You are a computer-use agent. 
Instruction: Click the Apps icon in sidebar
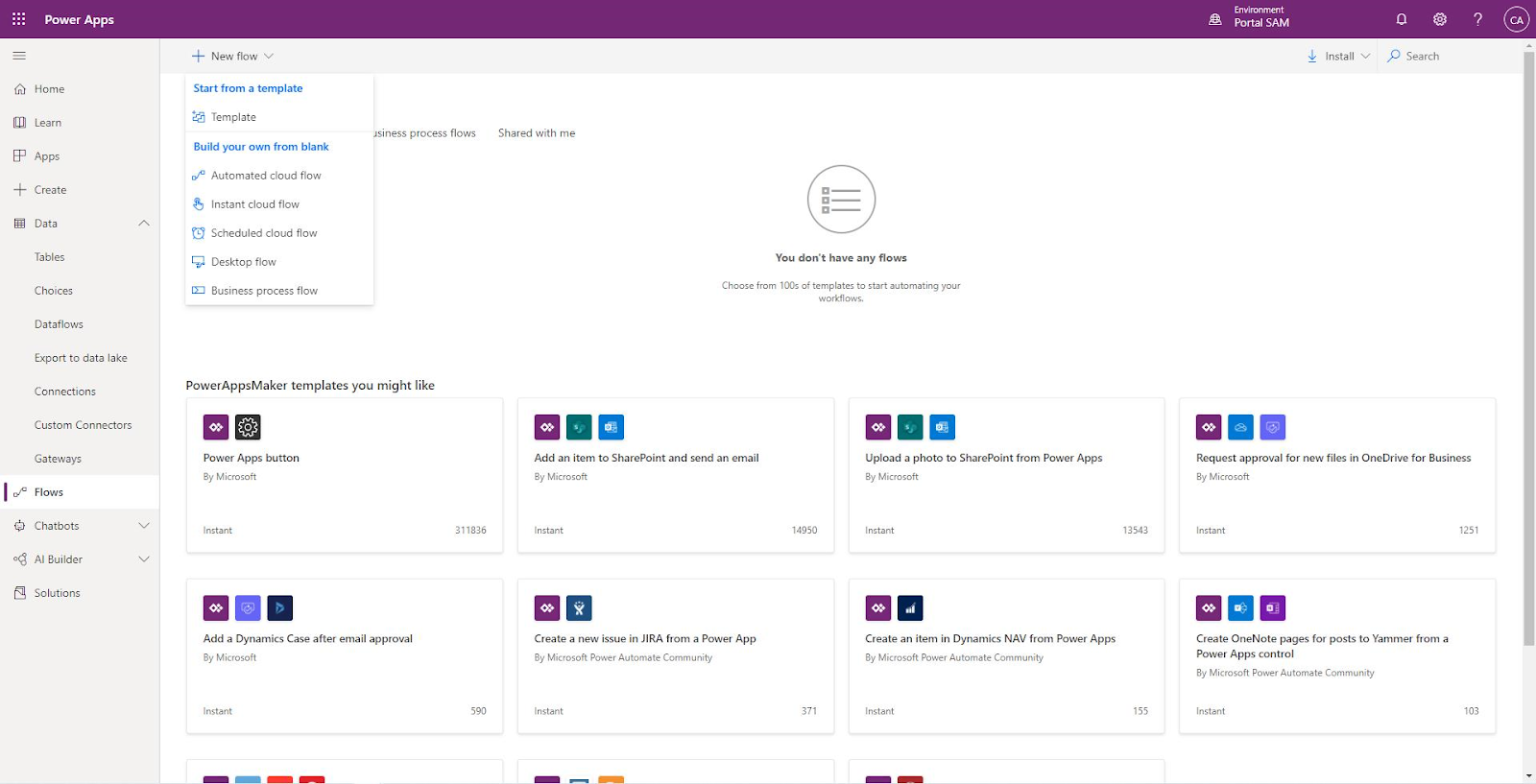click(x=20, y=155)
